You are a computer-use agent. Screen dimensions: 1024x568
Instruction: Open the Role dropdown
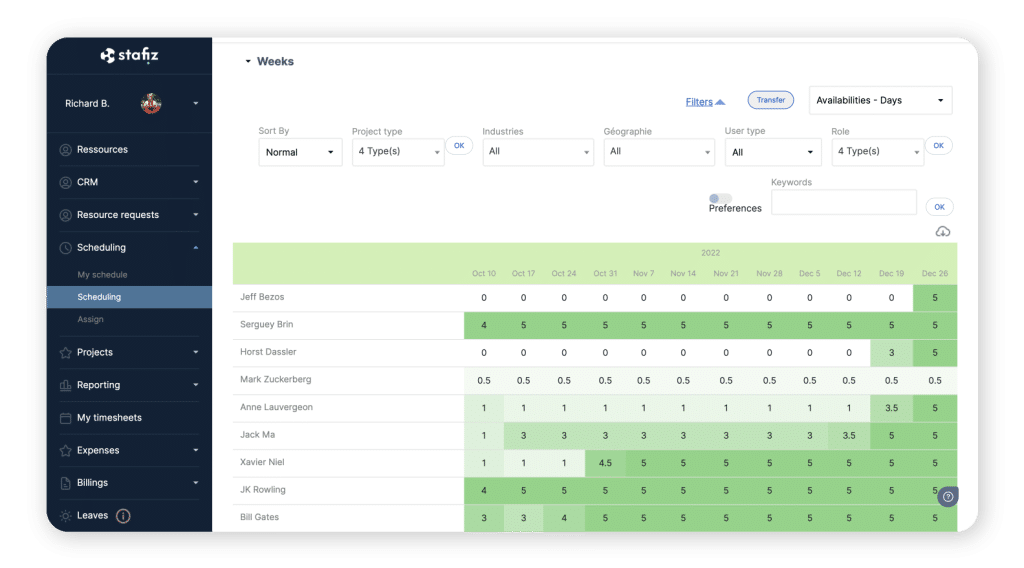click(x=877, y=151)
